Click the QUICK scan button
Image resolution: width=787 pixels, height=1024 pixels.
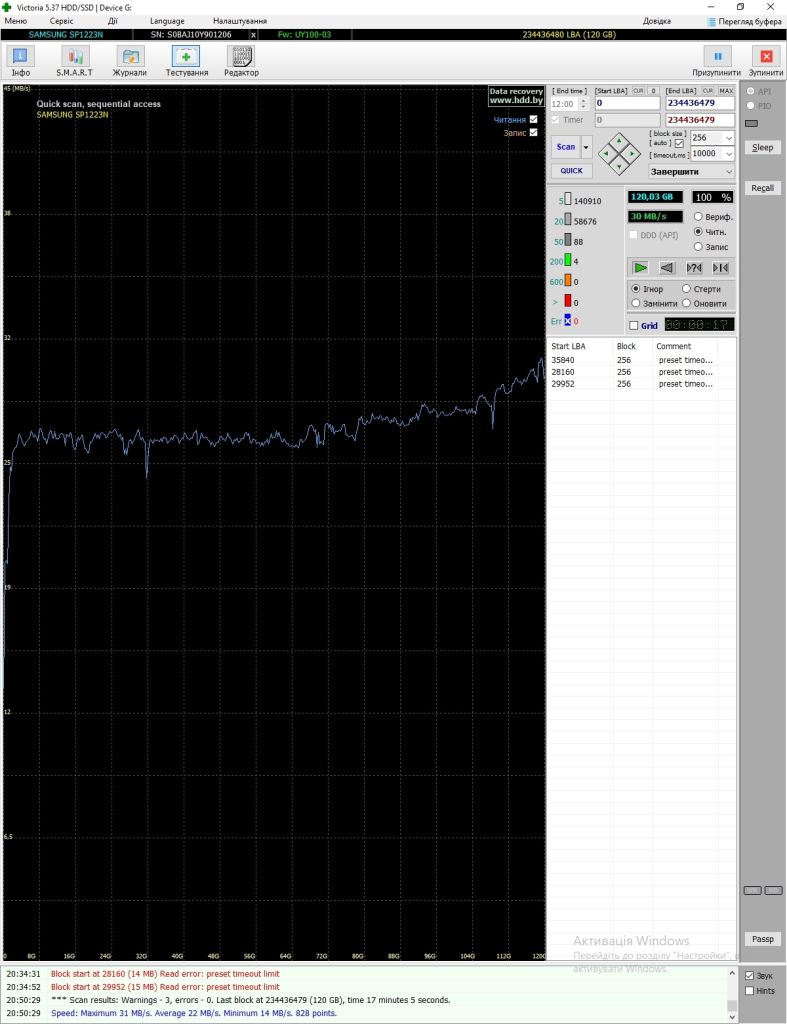point(571,170)
